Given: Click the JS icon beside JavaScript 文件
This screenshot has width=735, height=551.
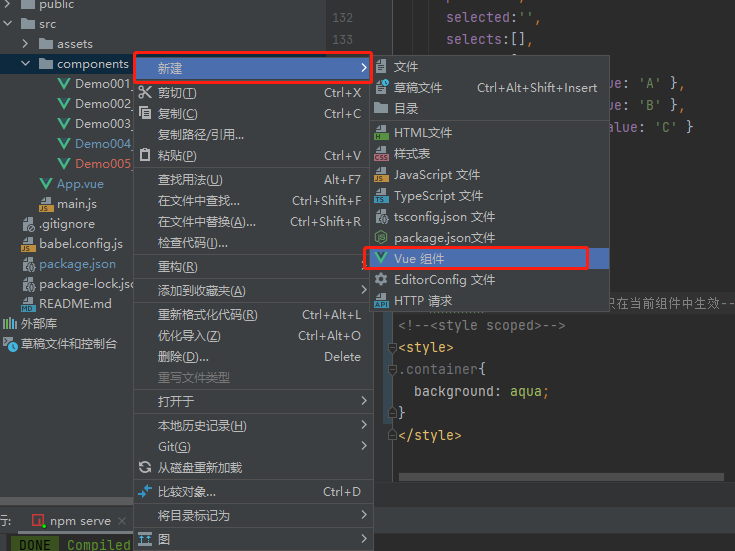Looking at the screenshot, I should (x=381, y=174).
